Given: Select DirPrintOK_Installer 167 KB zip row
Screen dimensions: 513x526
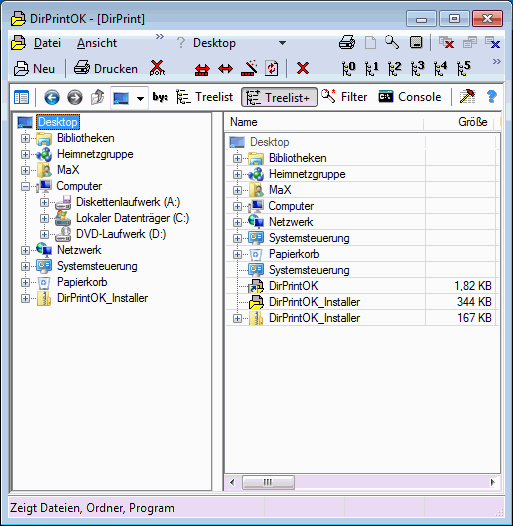Looking at the screenshot, I should 362,318.
